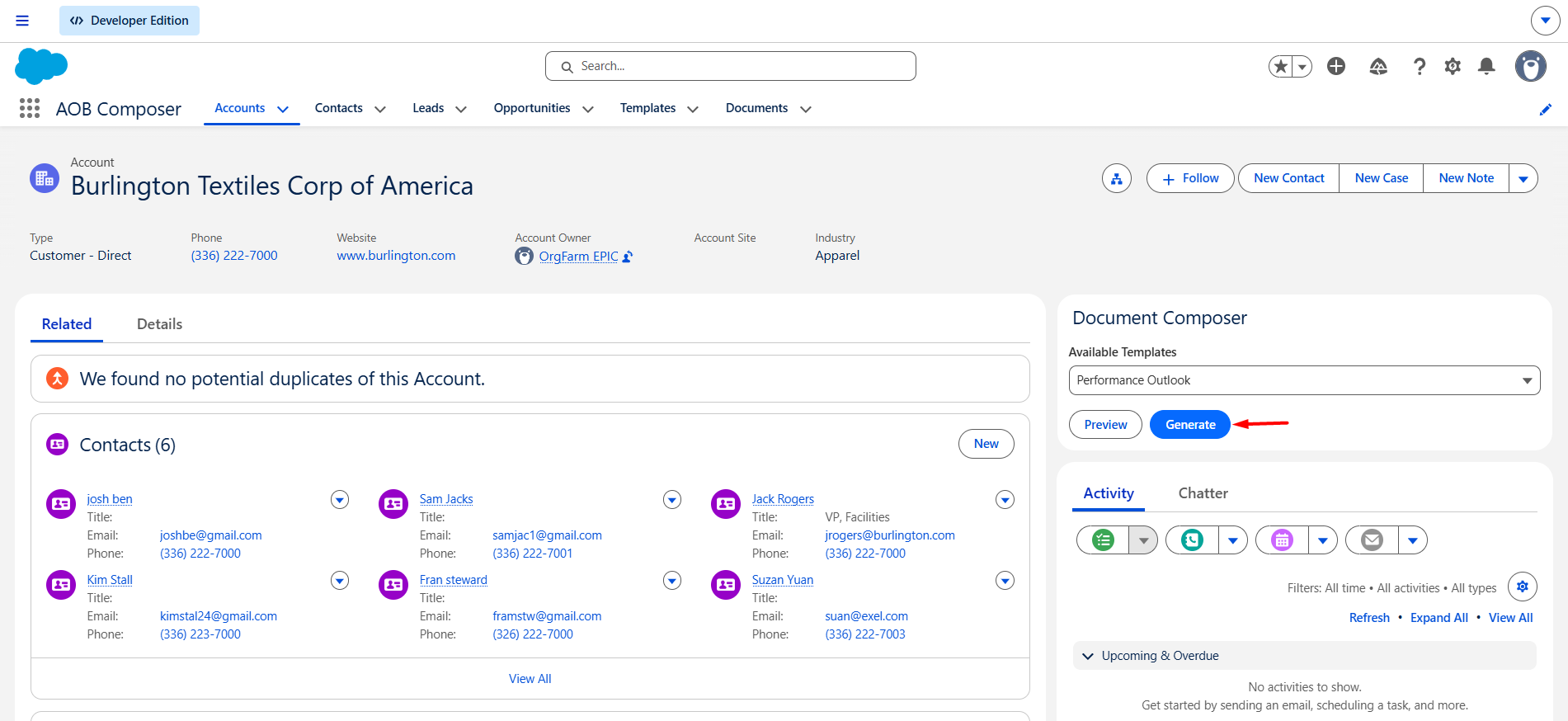This screenshot has height=721, width=1568.
Task: Expand the Templates nav menu chevron
Action: (693, 109)
